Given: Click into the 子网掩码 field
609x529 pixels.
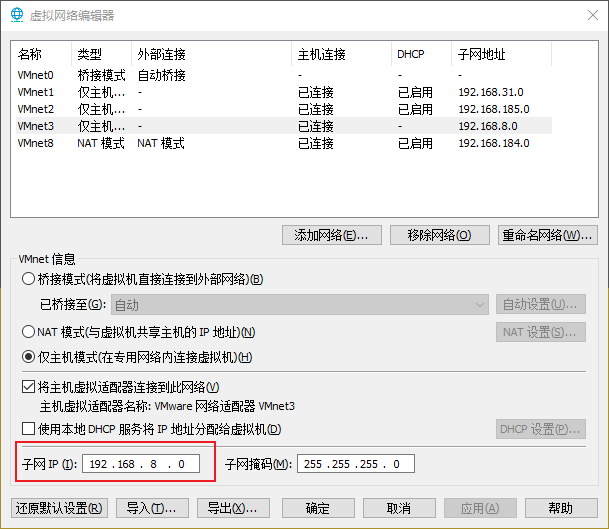Looking at the screenshot, I should coord(353,464).
